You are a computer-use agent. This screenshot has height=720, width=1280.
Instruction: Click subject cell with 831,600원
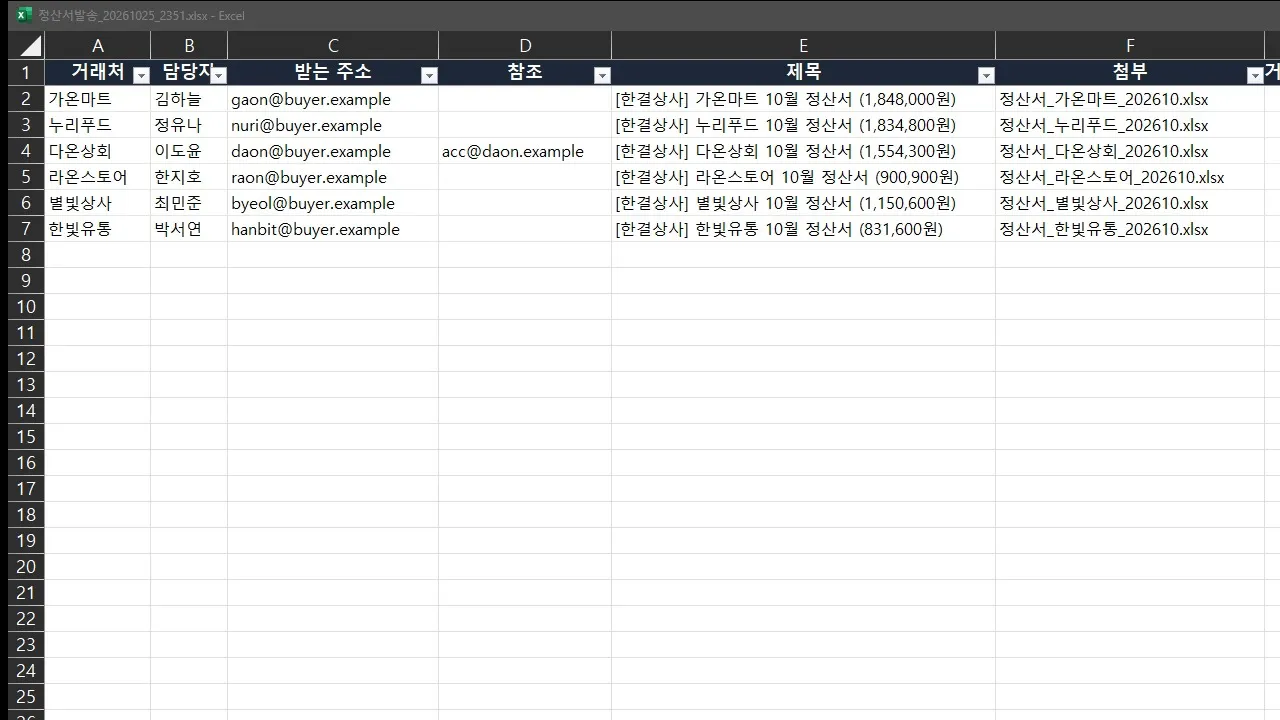point(803,229)
